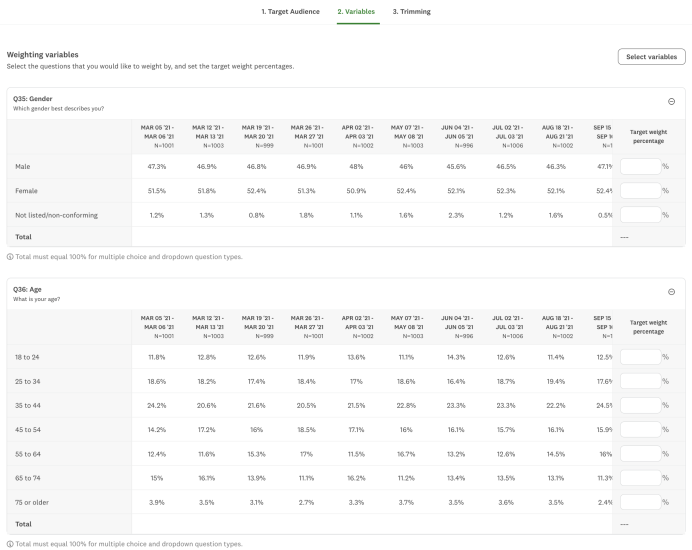Click the 3.9% cell in 75 or older row
The image size is (692, 550).
[157, 502]
